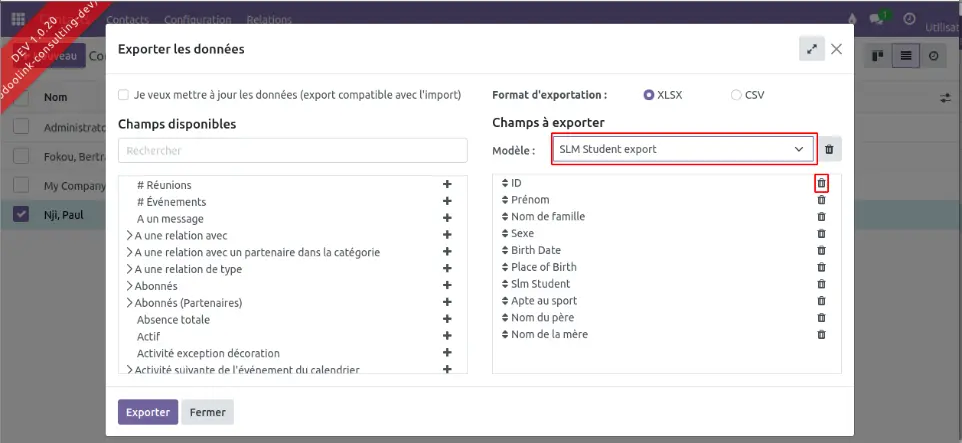Enable import-compatible export checkbox
This screenshot has height=443, width=962.
coord(123,95)
